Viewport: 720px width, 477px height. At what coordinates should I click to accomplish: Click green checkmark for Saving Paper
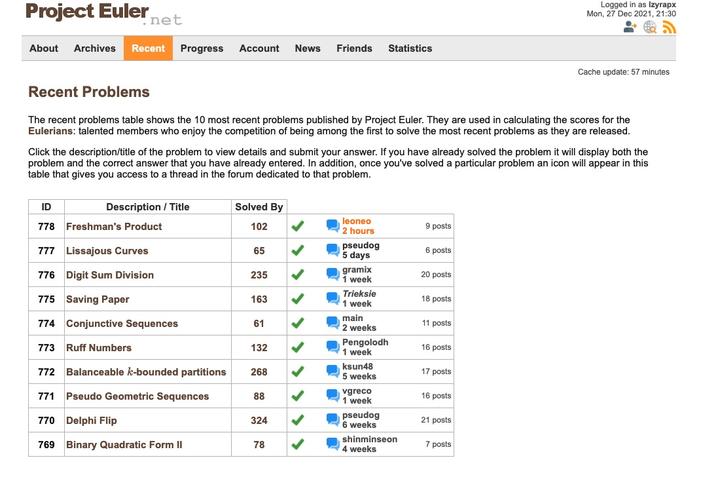297,299
